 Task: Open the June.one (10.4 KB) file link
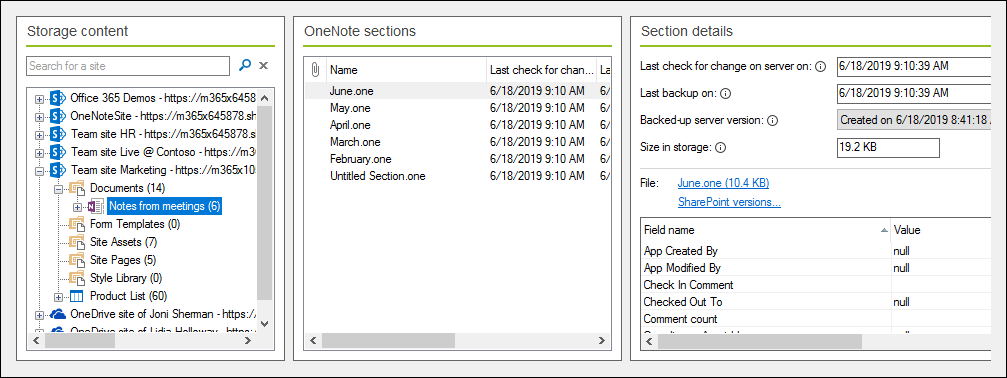pos(723,184)
